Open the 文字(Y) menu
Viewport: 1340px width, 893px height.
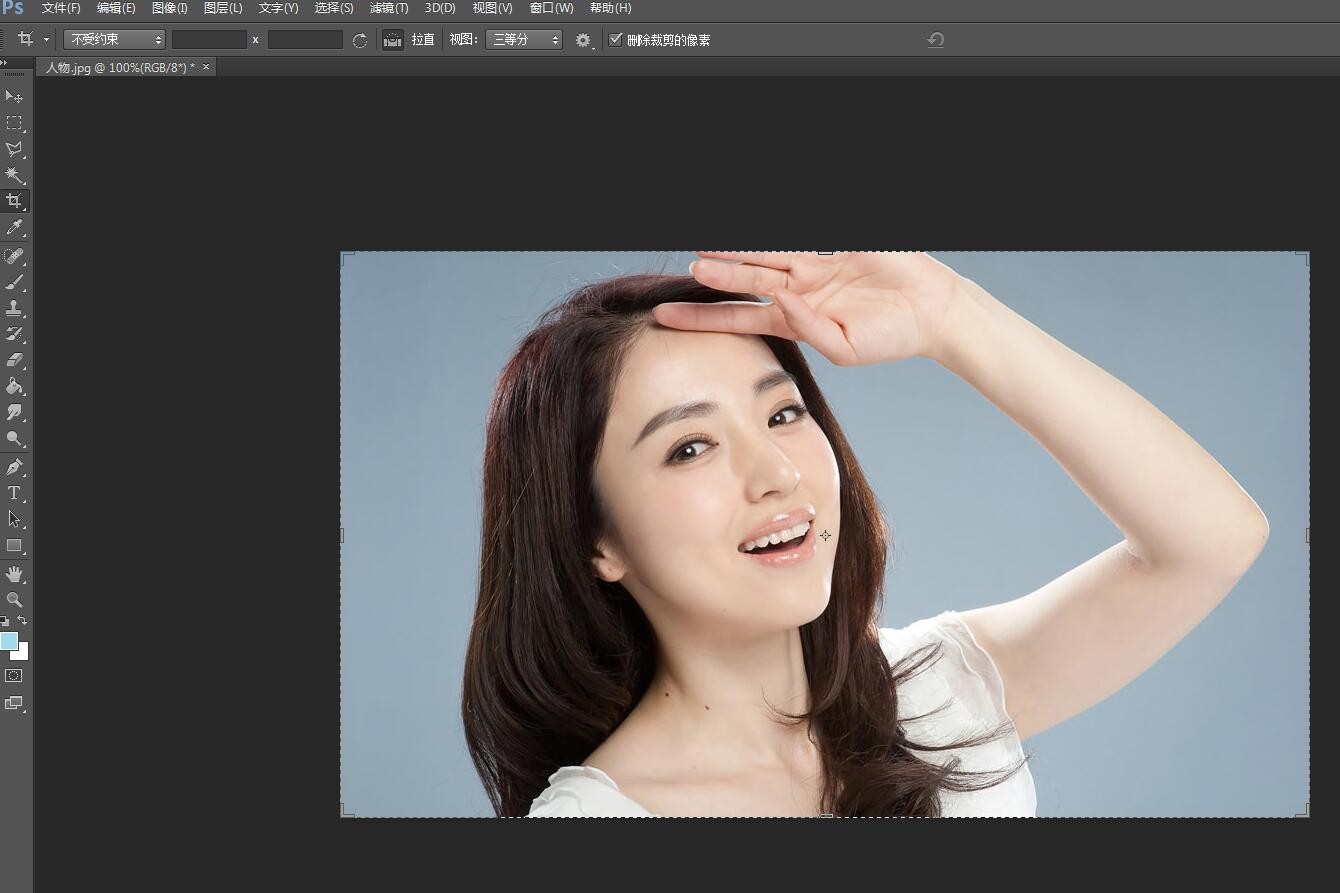pos(278,8)
